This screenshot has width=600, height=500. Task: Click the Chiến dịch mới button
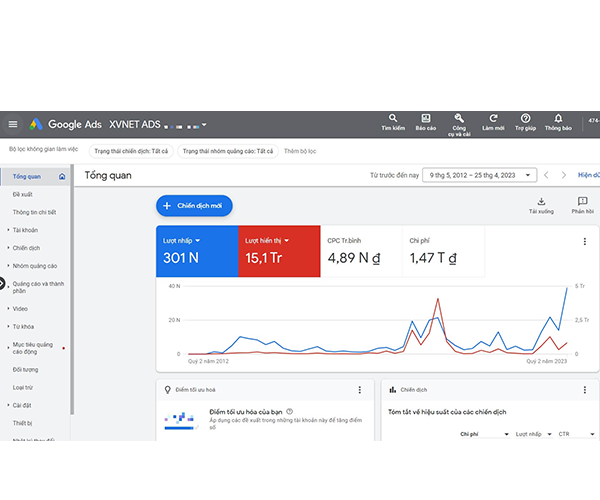194,205
